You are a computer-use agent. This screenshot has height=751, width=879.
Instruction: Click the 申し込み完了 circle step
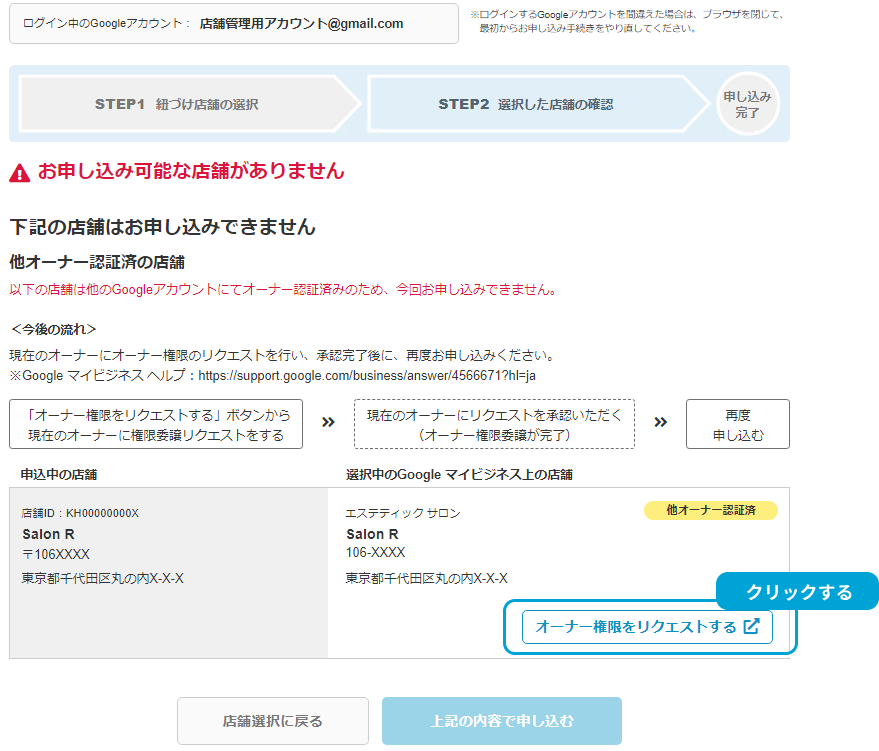click(x=747, y=104)
